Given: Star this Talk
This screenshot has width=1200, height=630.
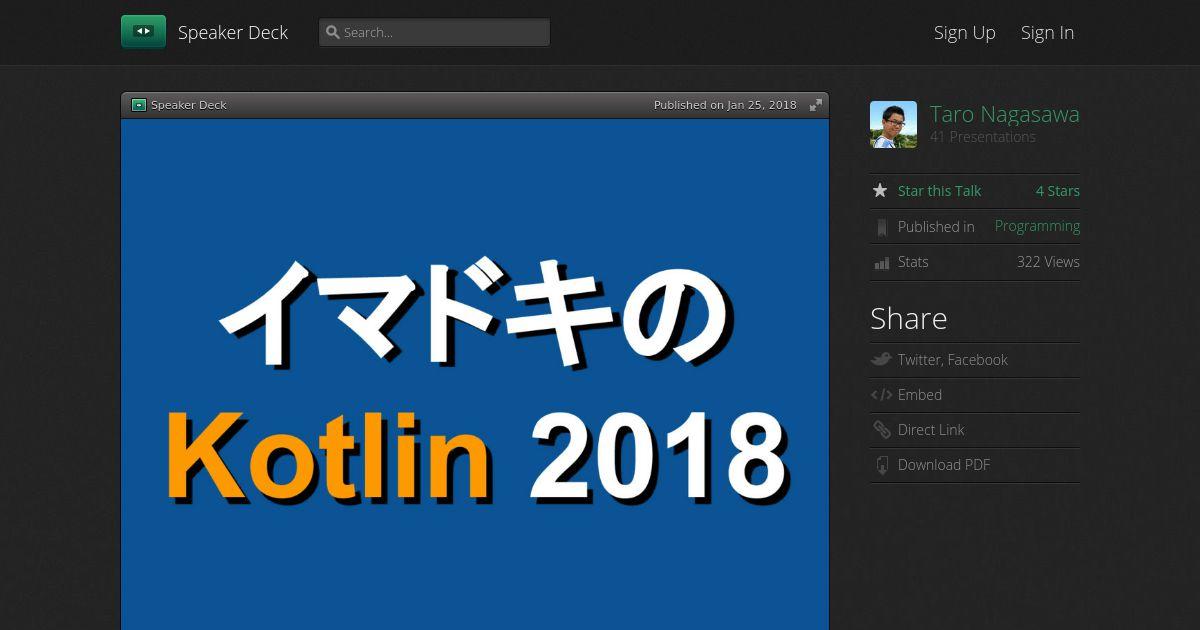Looking at the screenshot, I should click(939, 191).
